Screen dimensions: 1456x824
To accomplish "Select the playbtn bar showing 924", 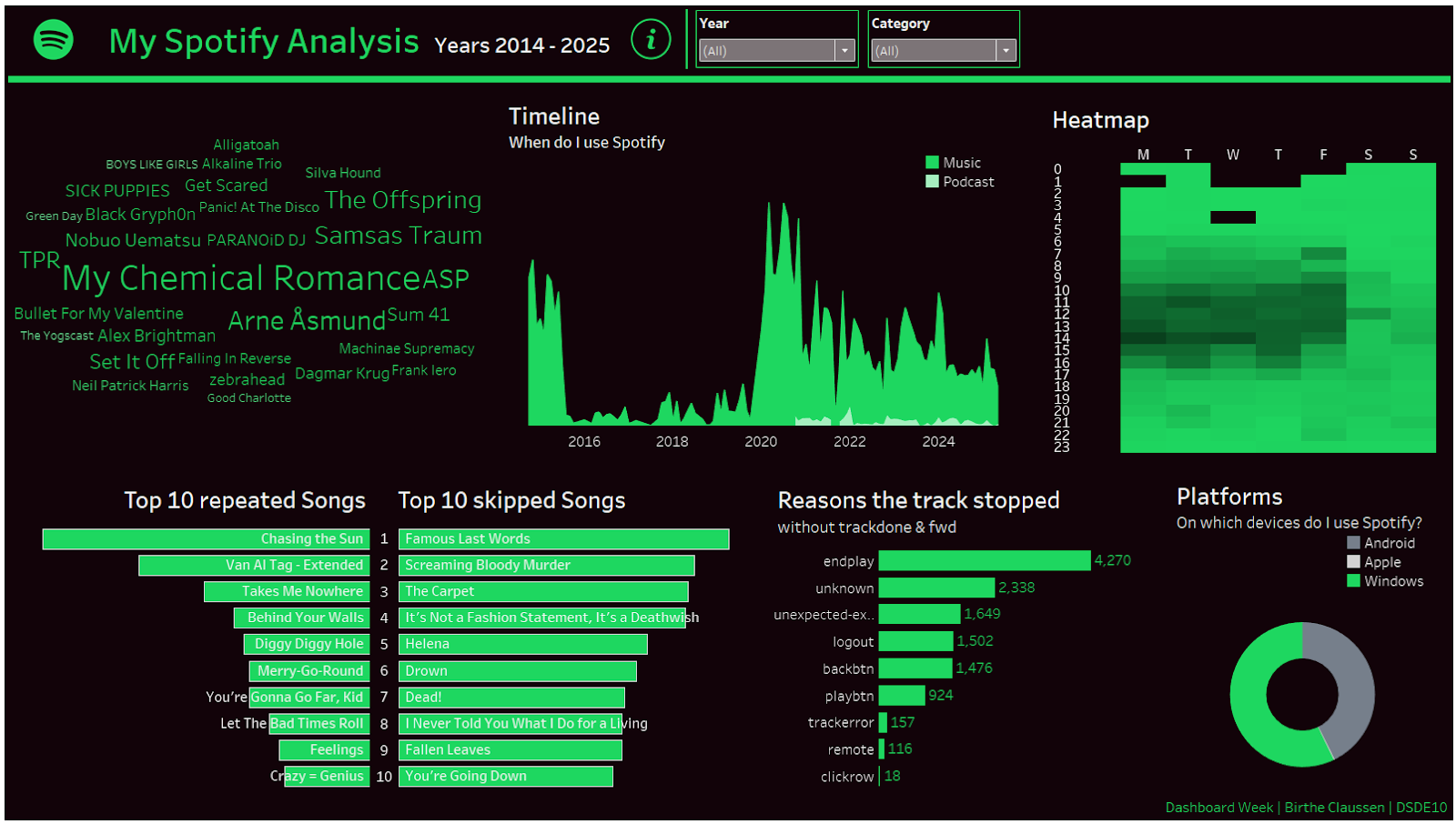I will [x=902, y=696].
